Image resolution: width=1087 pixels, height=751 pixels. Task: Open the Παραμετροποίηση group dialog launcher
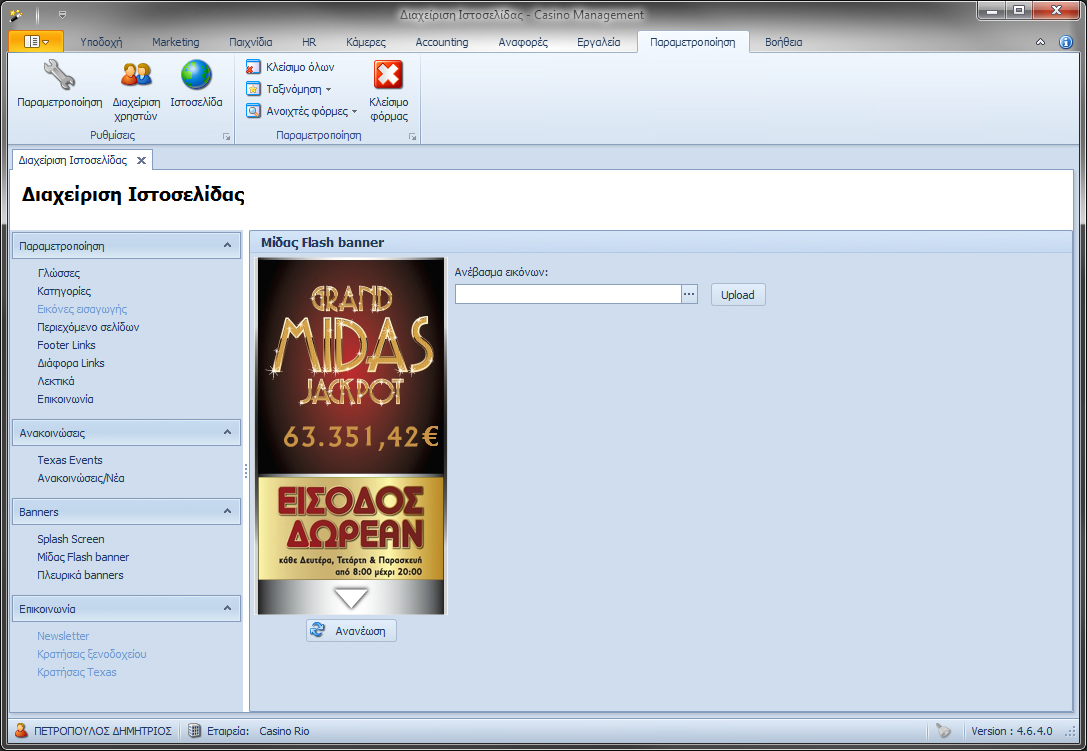[412, 137]
